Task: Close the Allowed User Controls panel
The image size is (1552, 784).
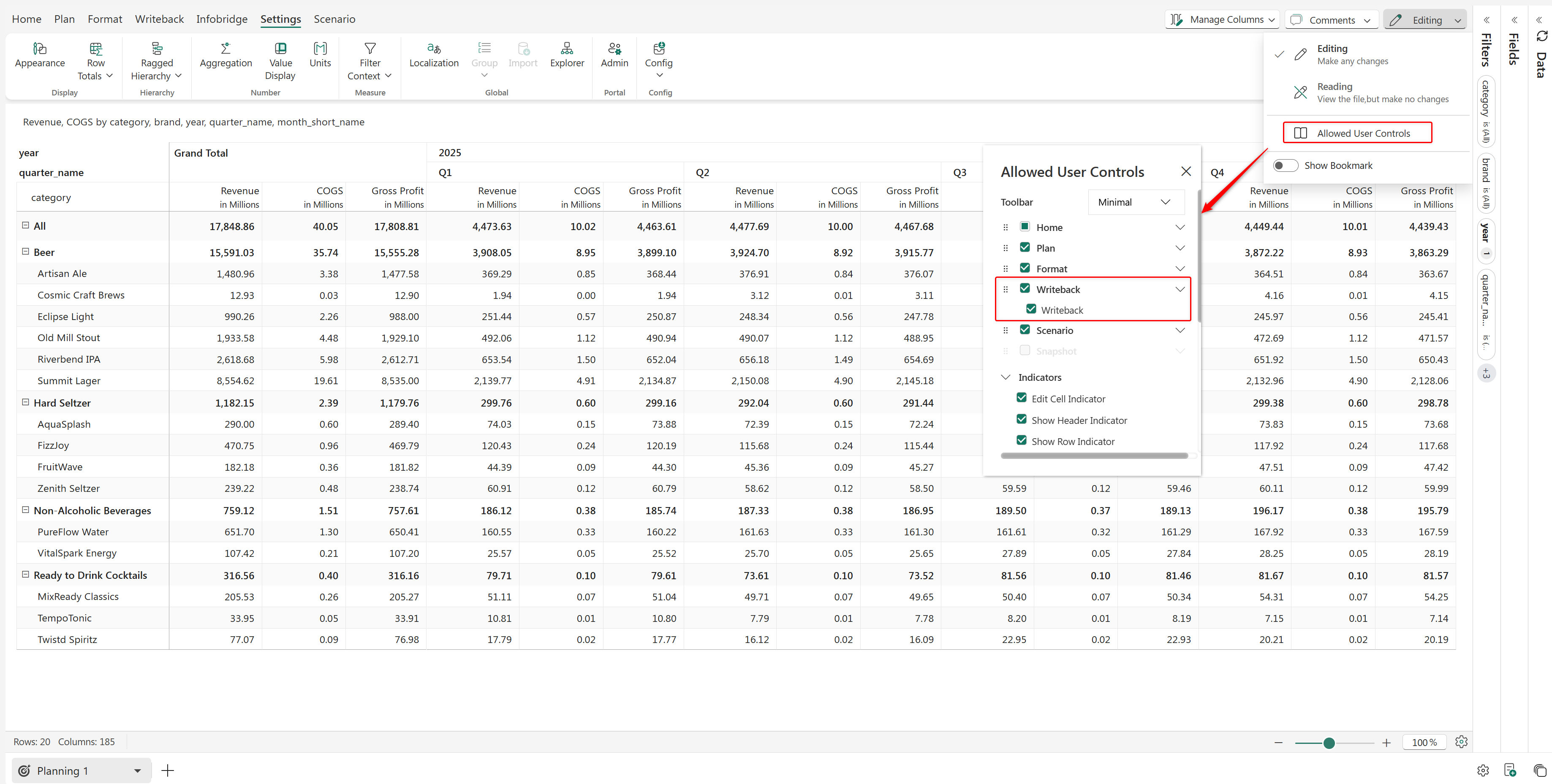Action: (x=1185, y=171)
